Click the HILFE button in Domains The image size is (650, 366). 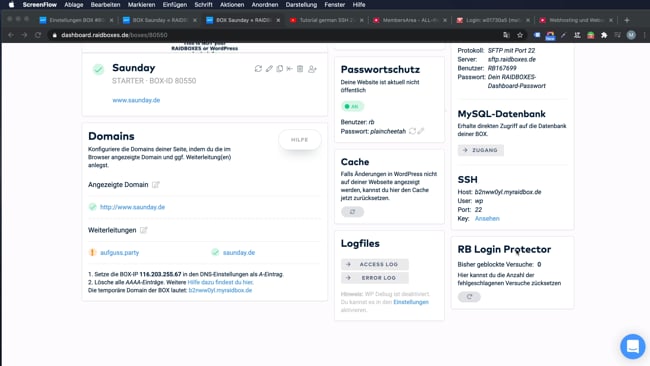[300, 140]
